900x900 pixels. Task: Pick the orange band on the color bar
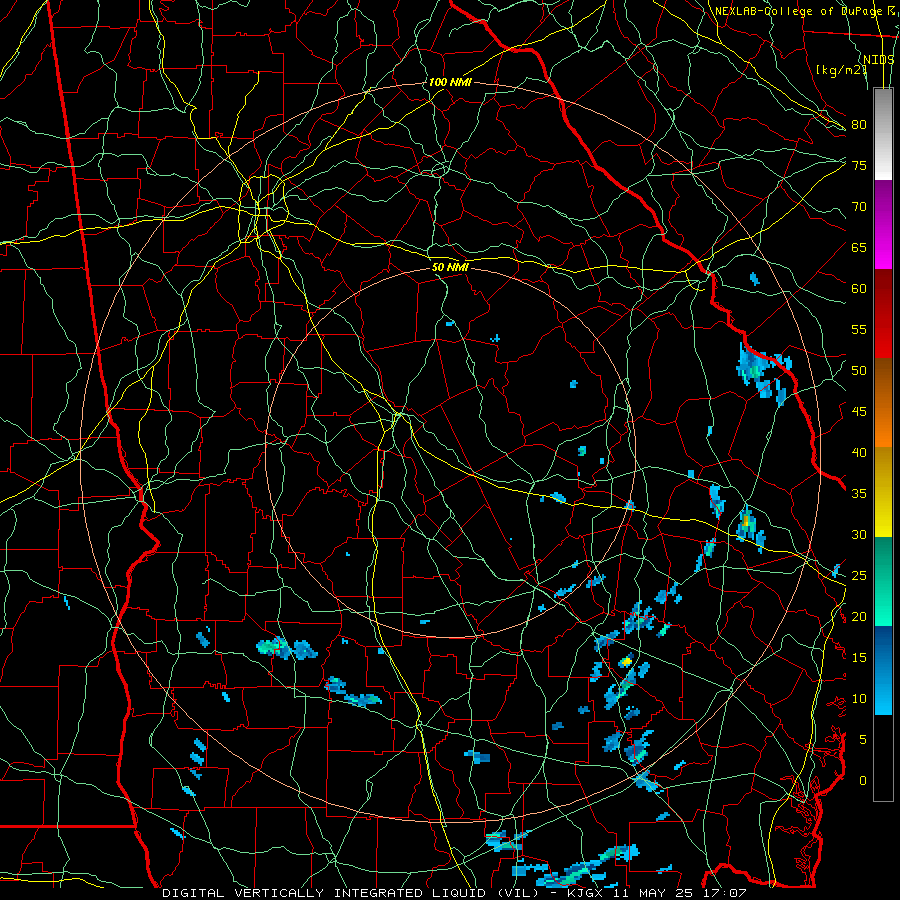(883, 403)
